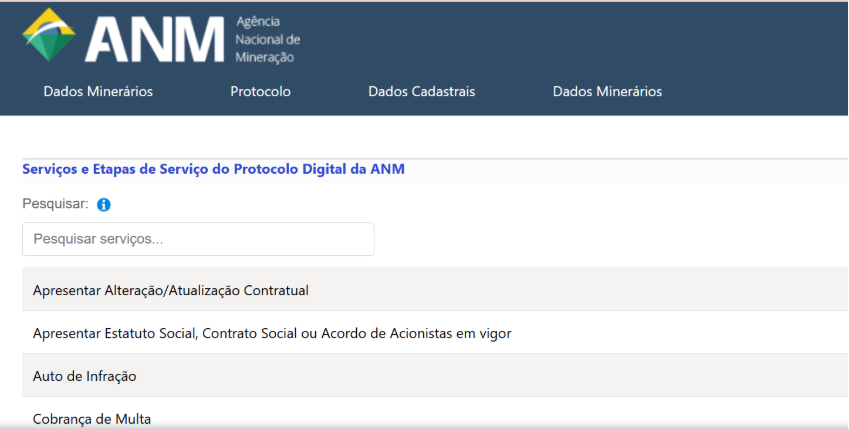Select Apresentar Estatuto Social, Contrato Social row
Image resolution: width=849 pixels, height=429 pixels.
[x=435, y=333]
